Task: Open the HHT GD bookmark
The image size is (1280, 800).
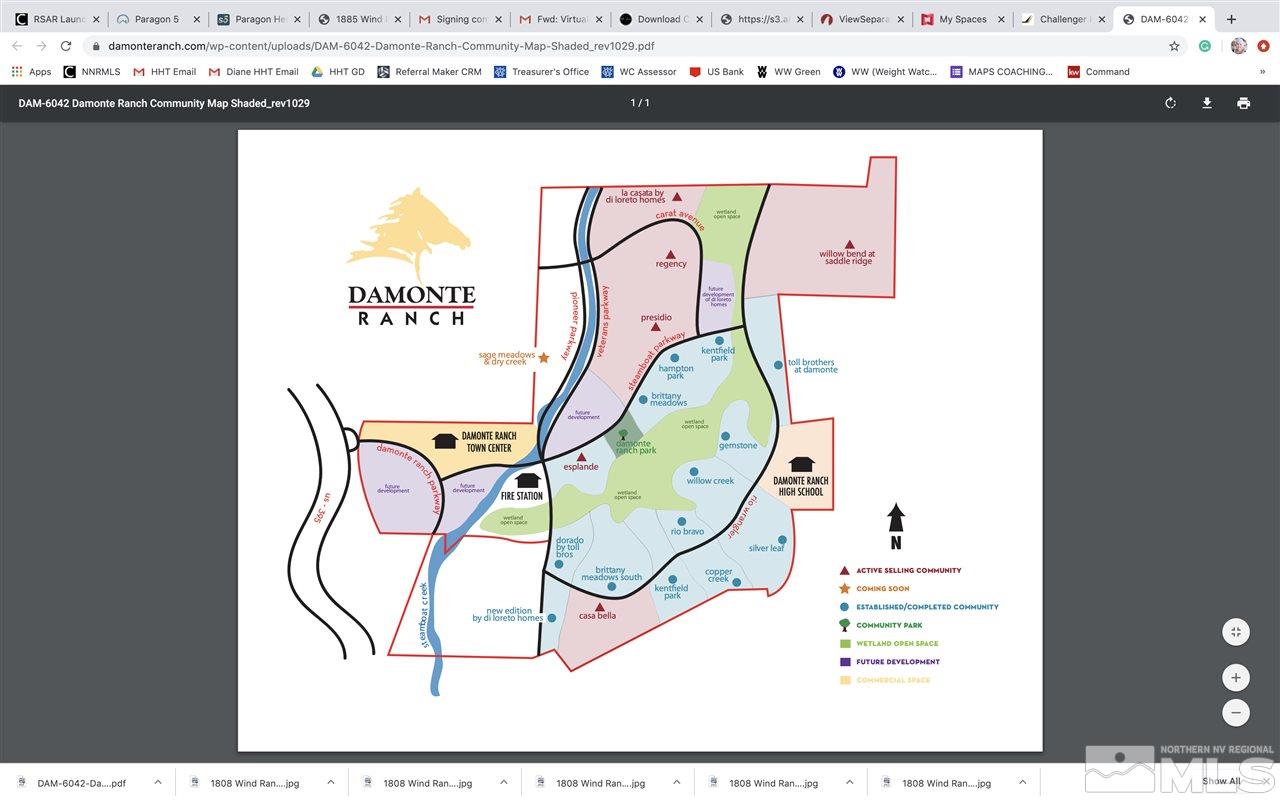Action: 338,72
